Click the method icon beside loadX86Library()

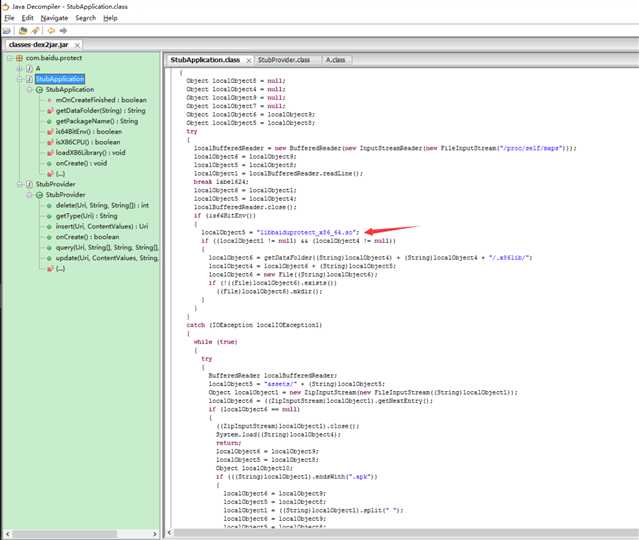pos(50,153)
